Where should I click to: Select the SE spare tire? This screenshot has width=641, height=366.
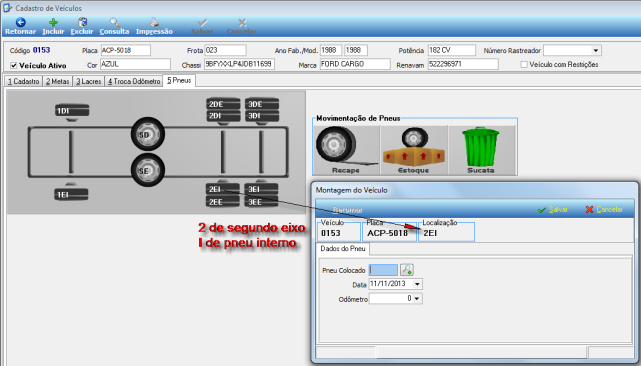coord(148,170)
